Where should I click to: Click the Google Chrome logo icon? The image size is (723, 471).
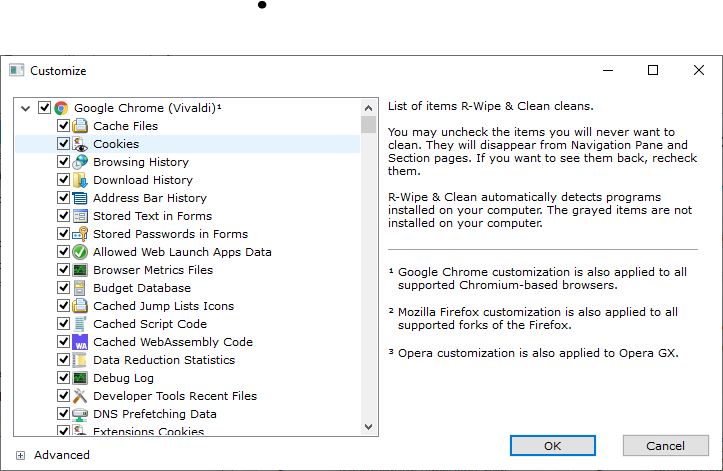[x=61, y=108]
